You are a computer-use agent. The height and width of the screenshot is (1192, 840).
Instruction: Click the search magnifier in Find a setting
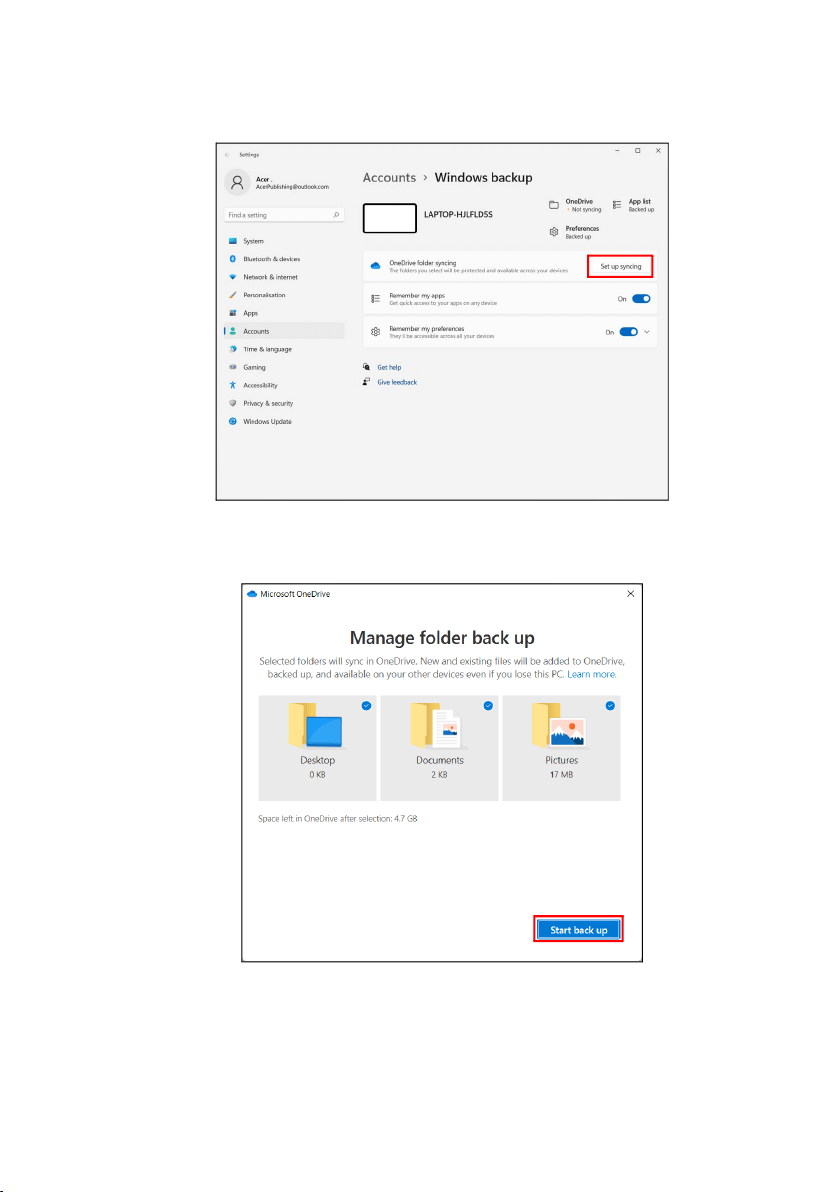(x=336, y=215)
